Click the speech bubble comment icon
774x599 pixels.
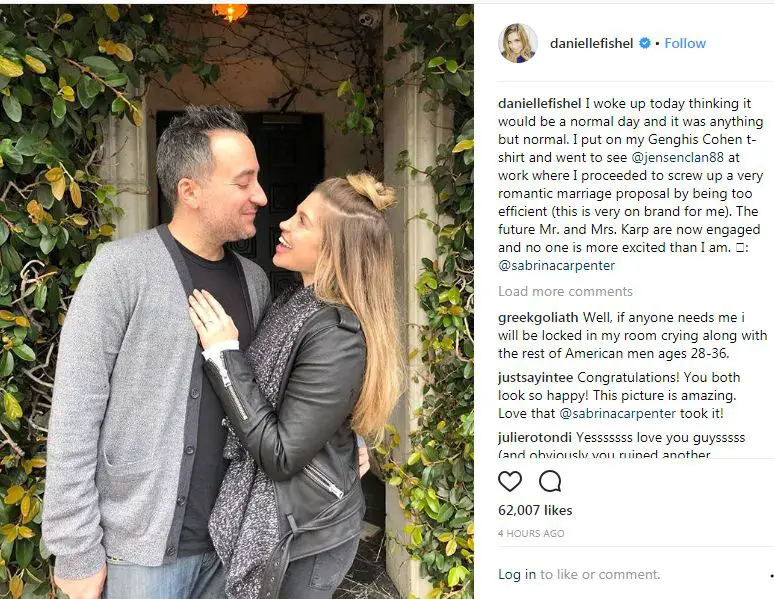550,481
